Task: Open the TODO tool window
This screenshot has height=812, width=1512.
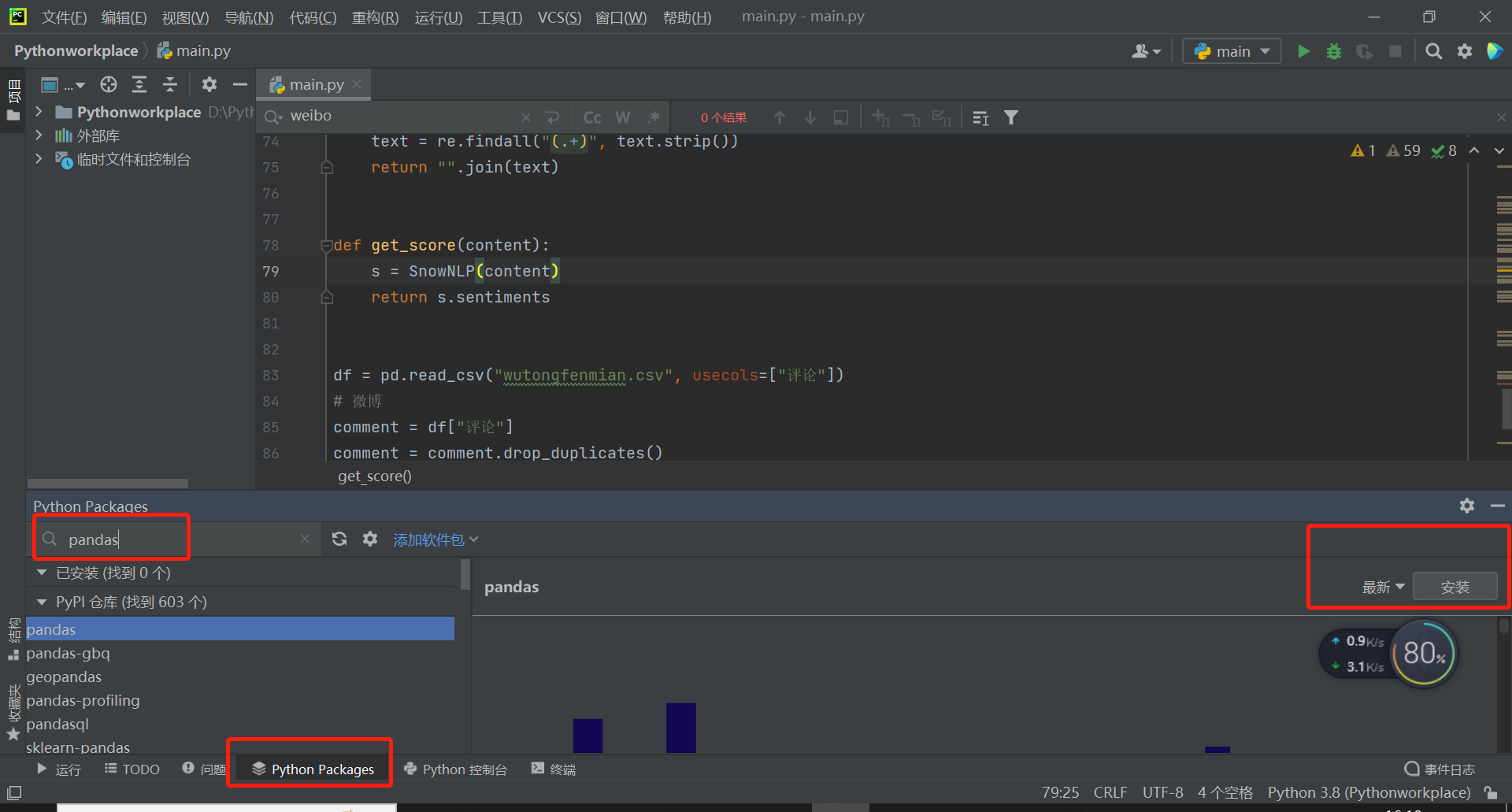Action: click(132, 769)
